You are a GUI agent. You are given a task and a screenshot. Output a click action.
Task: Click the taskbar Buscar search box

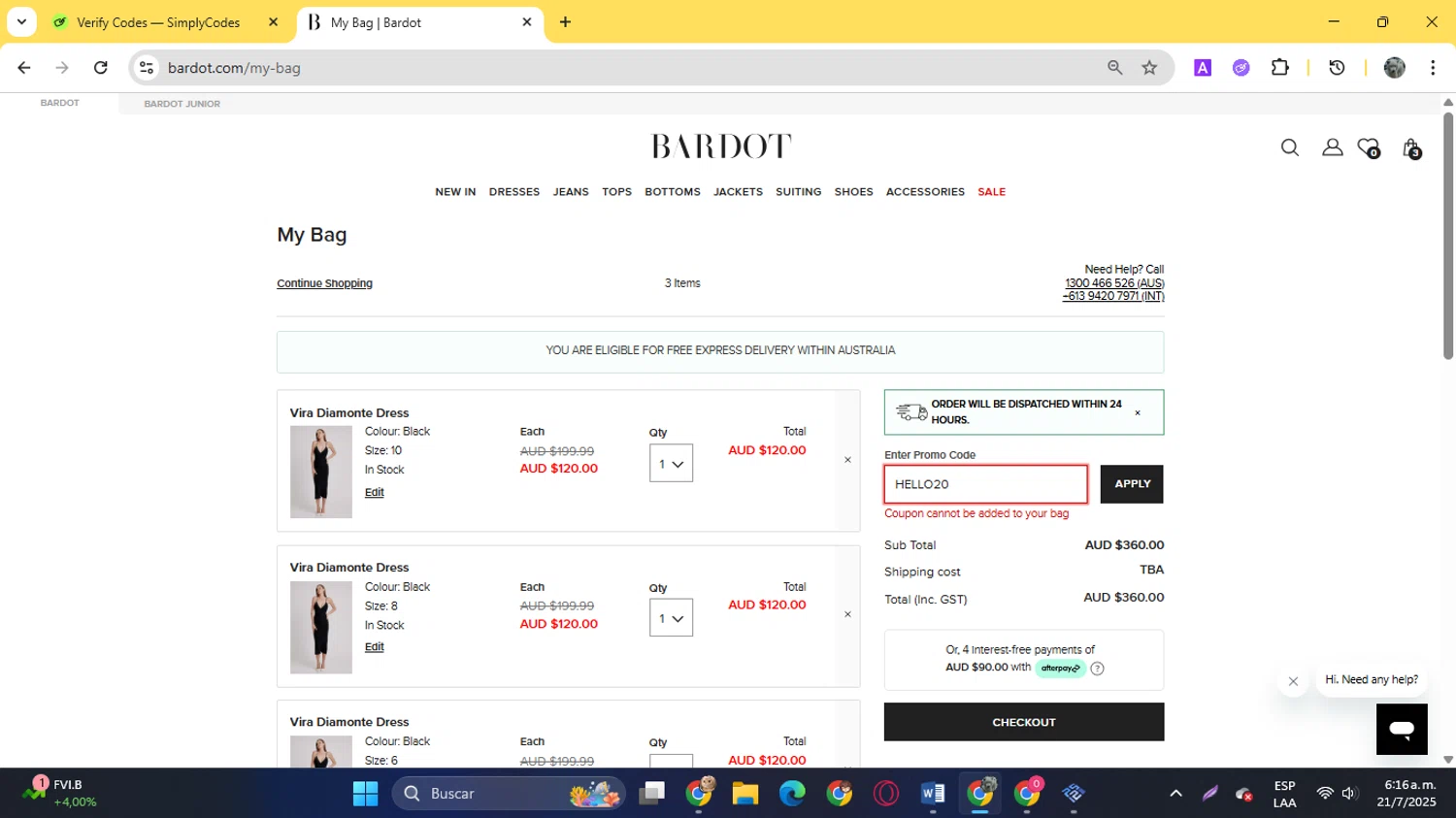(509, 794)
